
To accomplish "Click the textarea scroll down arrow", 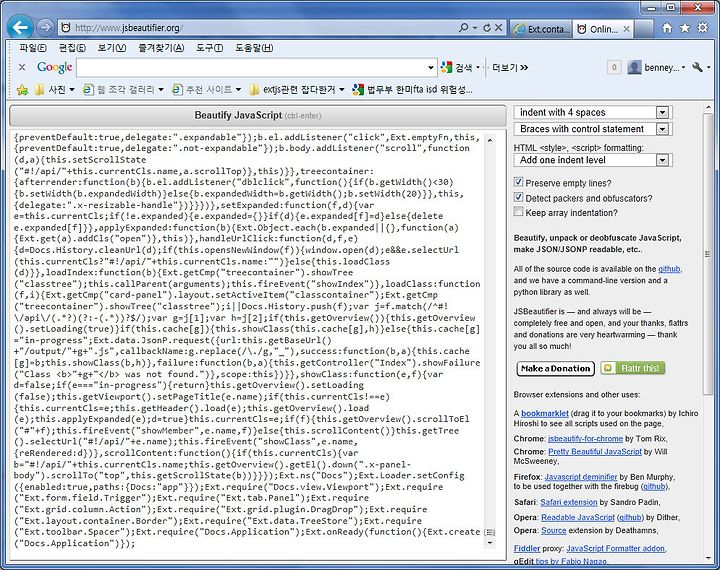I will pyautogui.click(x=490, y=543).
